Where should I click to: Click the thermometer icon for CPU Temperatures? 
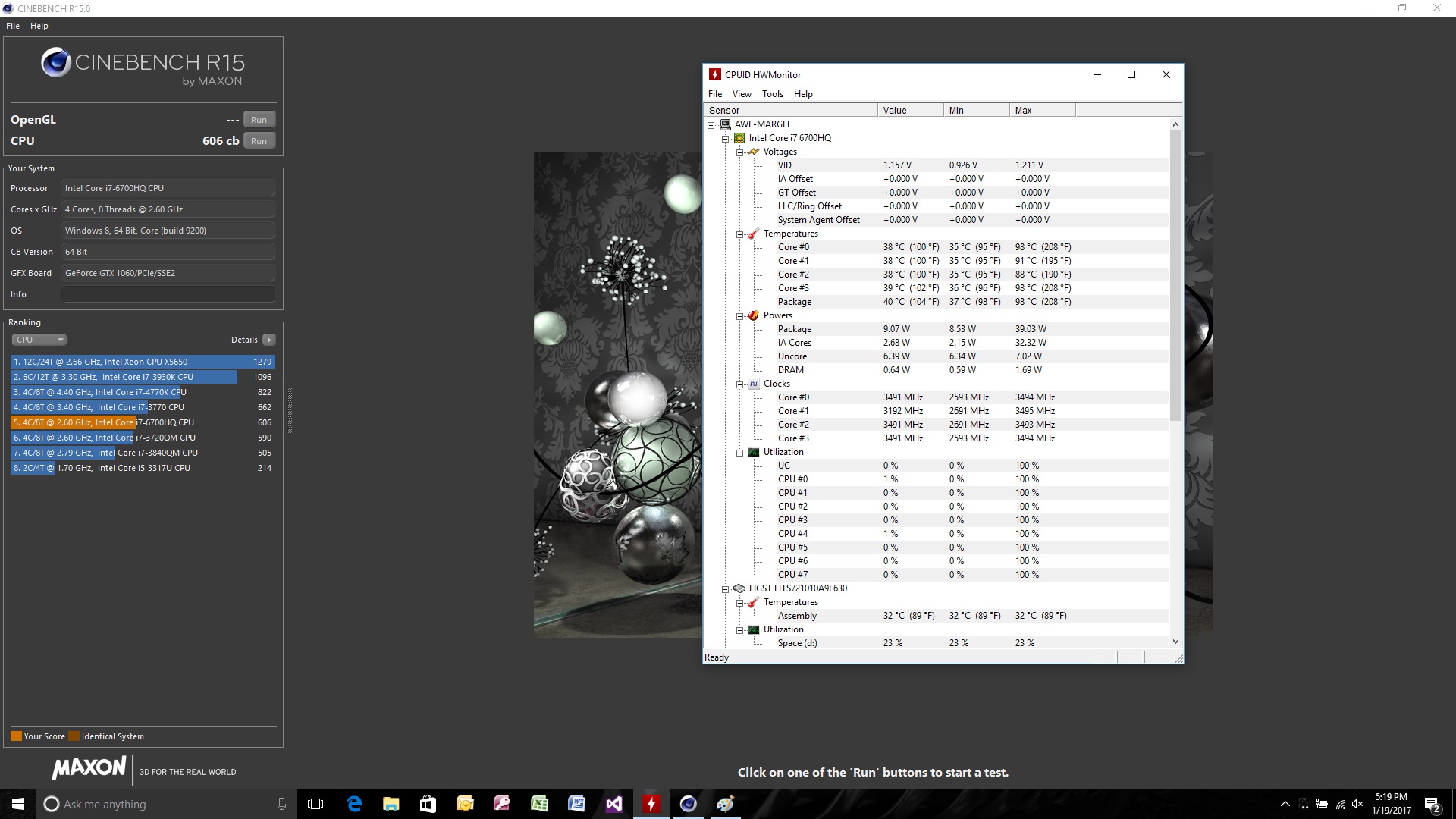(x=754, y=234)
